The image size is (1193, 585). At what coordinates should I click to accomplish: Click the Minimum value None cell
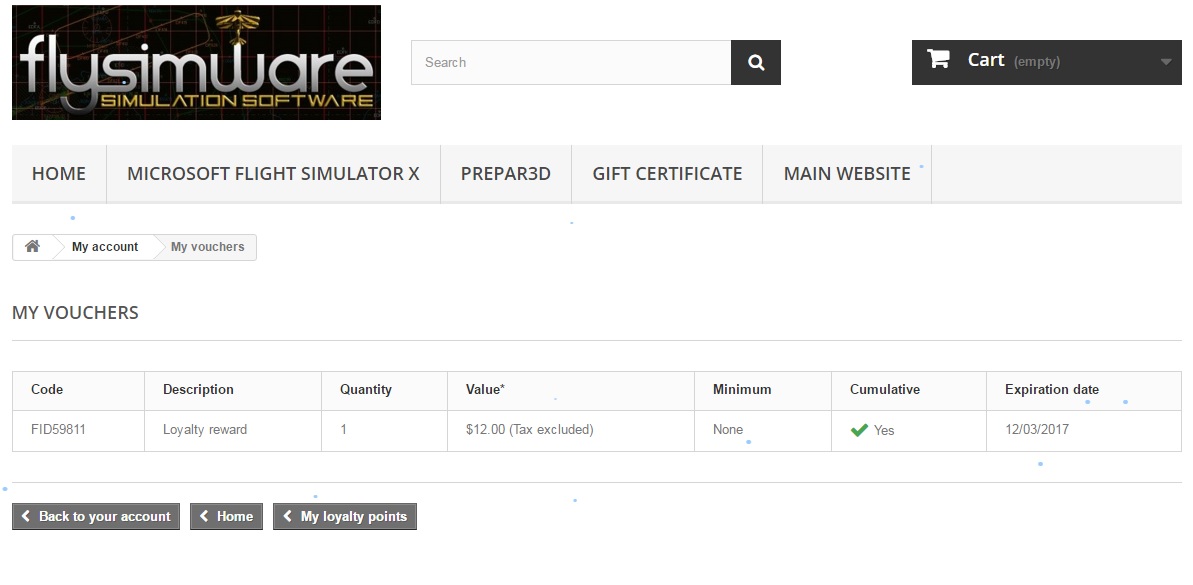pyautogui.click(x=763, y=431)
